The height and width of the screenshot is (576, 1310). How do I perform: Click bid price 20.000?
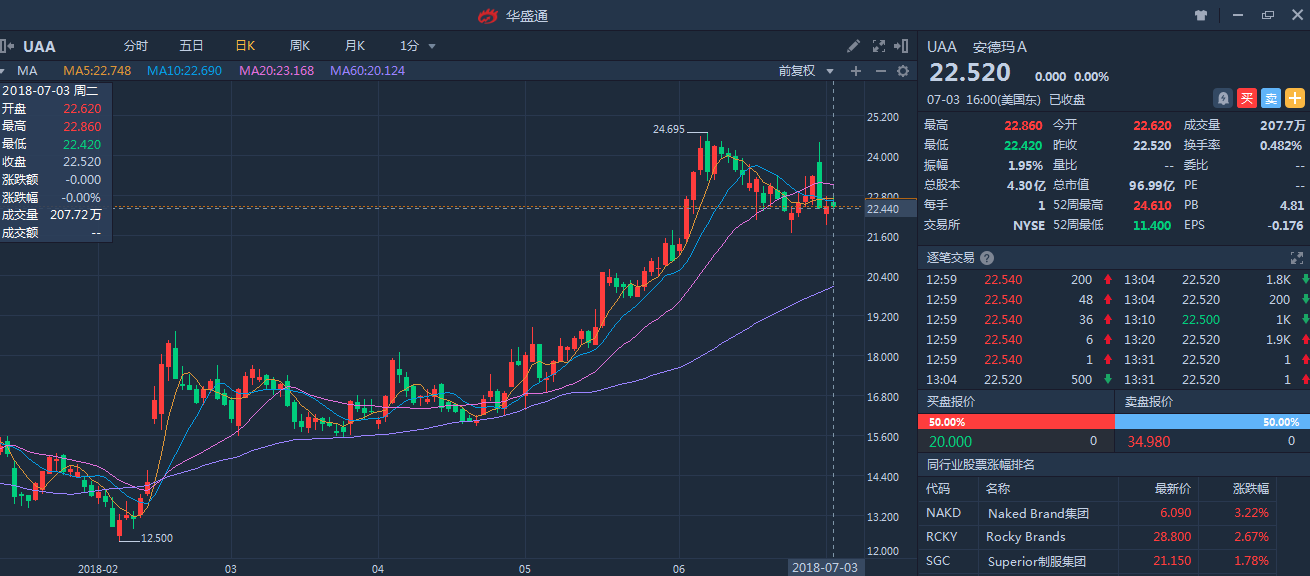coord(950,441)
